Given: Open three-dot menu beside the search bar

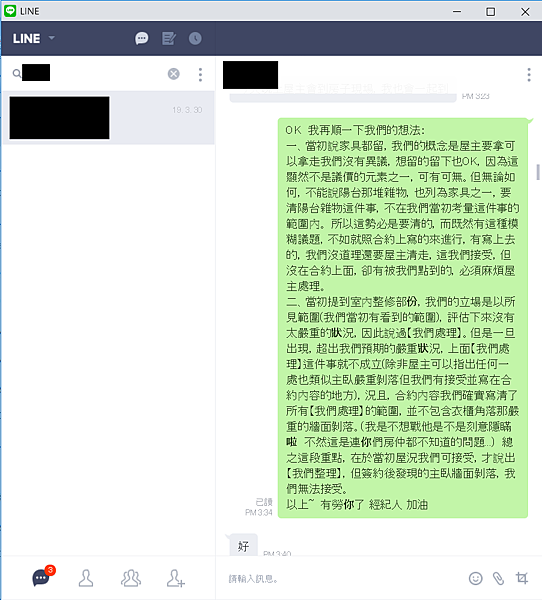Looking at the screenshot, I should (x=200, y=75).
